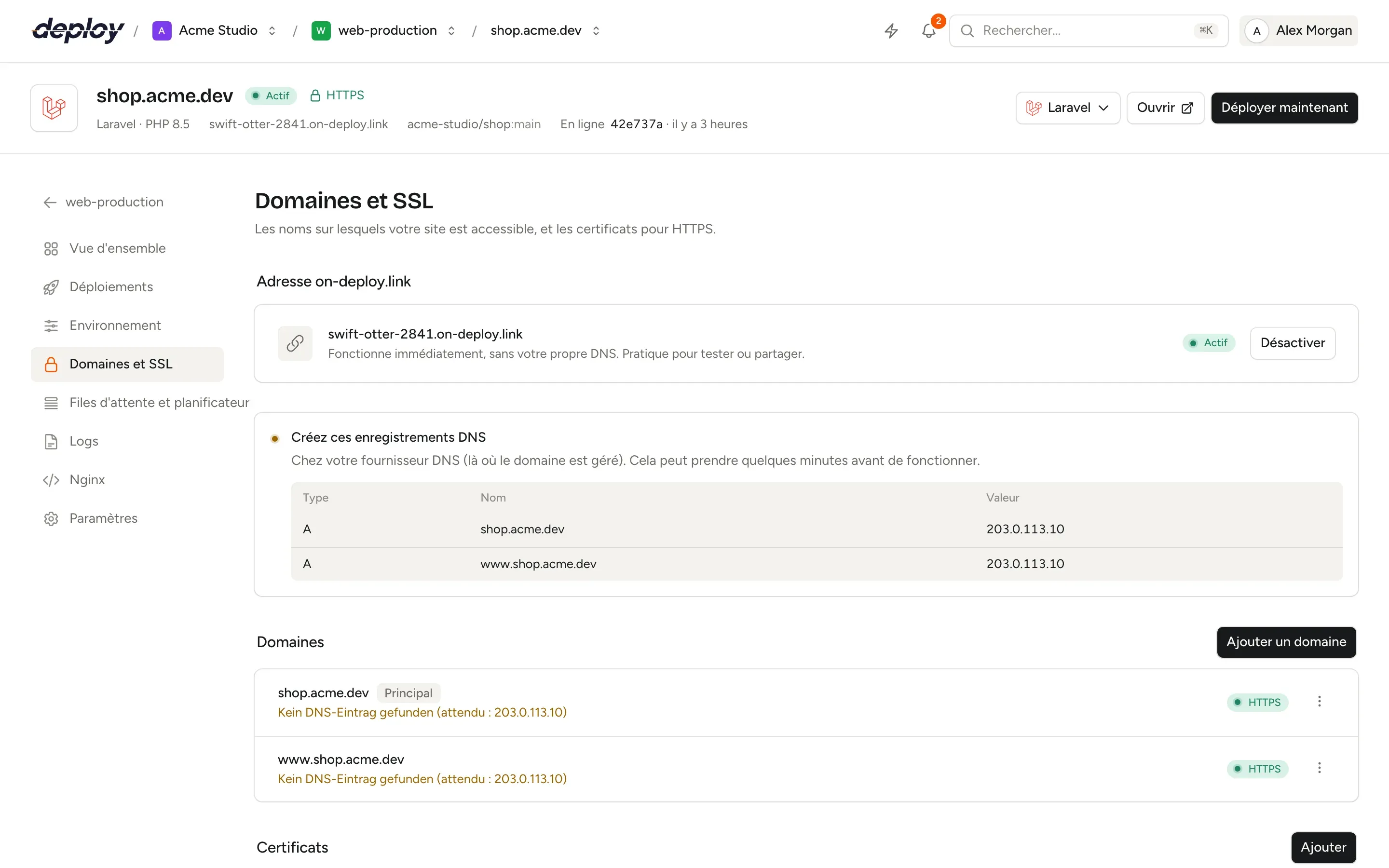Click swift-otter-2841.on-deploy.link in the address card
Viewport: 1389px width, 868px height.
pyautogui.click(x=425, y=334)
